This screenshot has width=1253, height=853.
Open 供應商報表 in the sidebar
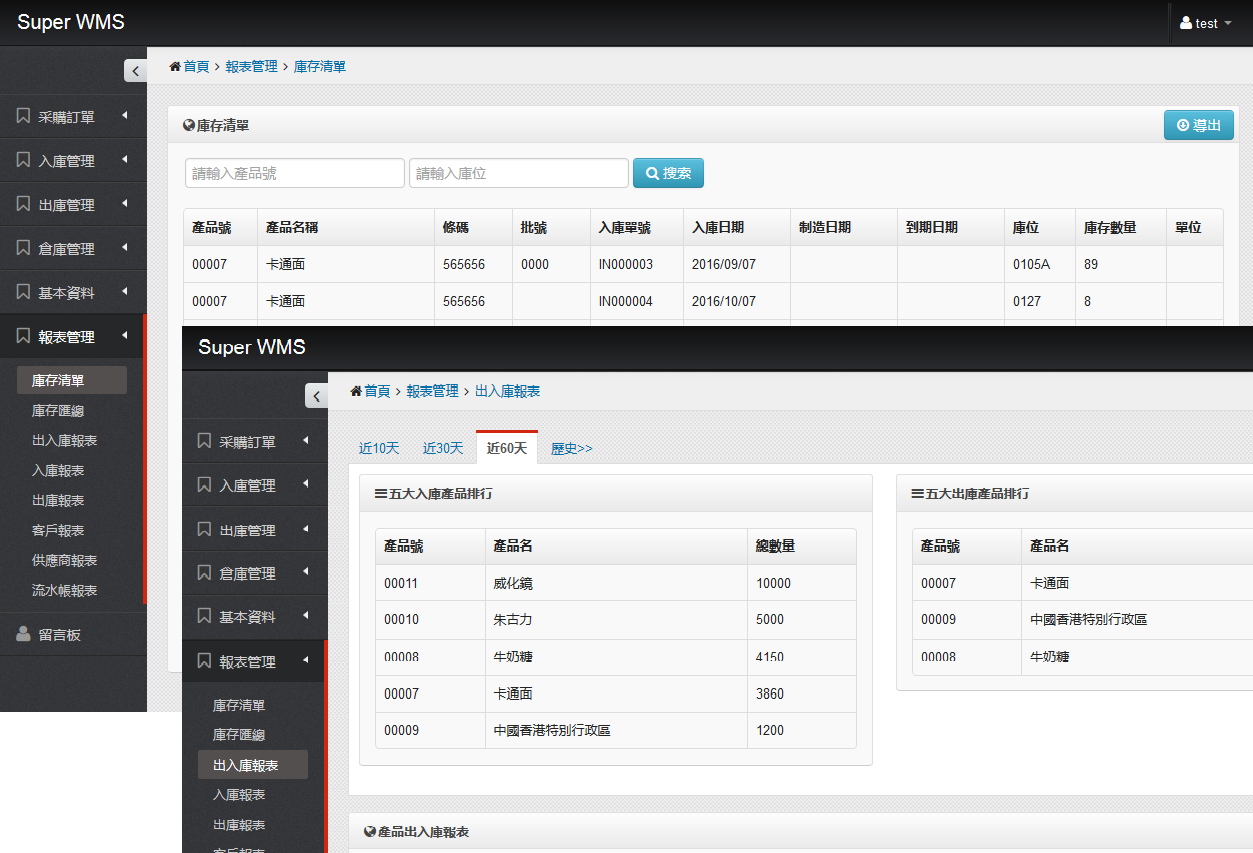click(x=65, y=561)
